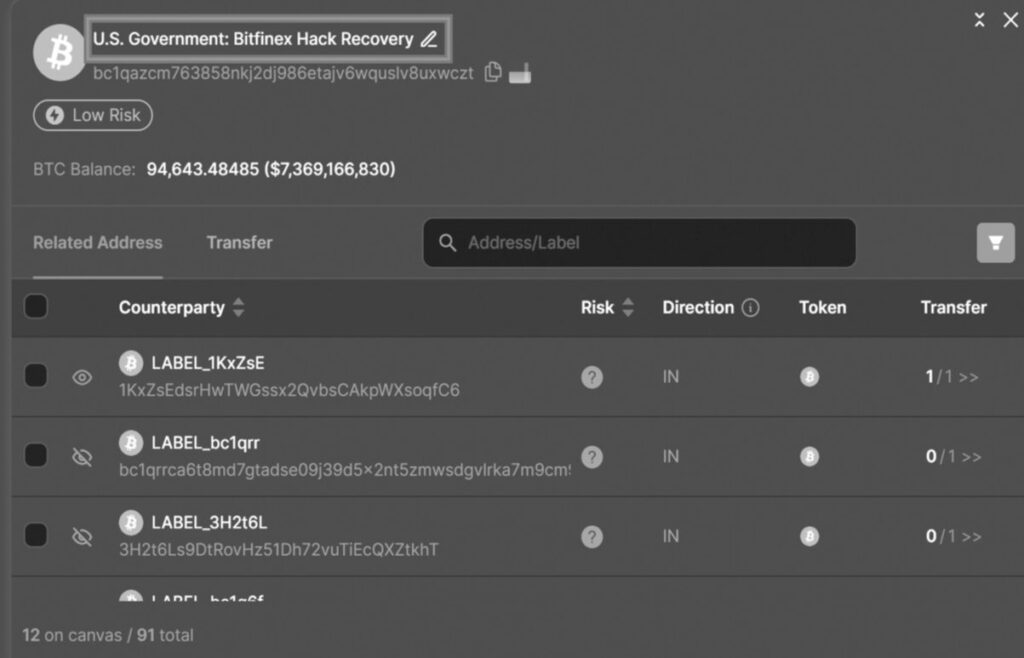Image resolution: width=1024 pixels, height=658 pixels.
Task: Click BTC token icon in LABEL_3H2t6L row
Action: point(810,536)
